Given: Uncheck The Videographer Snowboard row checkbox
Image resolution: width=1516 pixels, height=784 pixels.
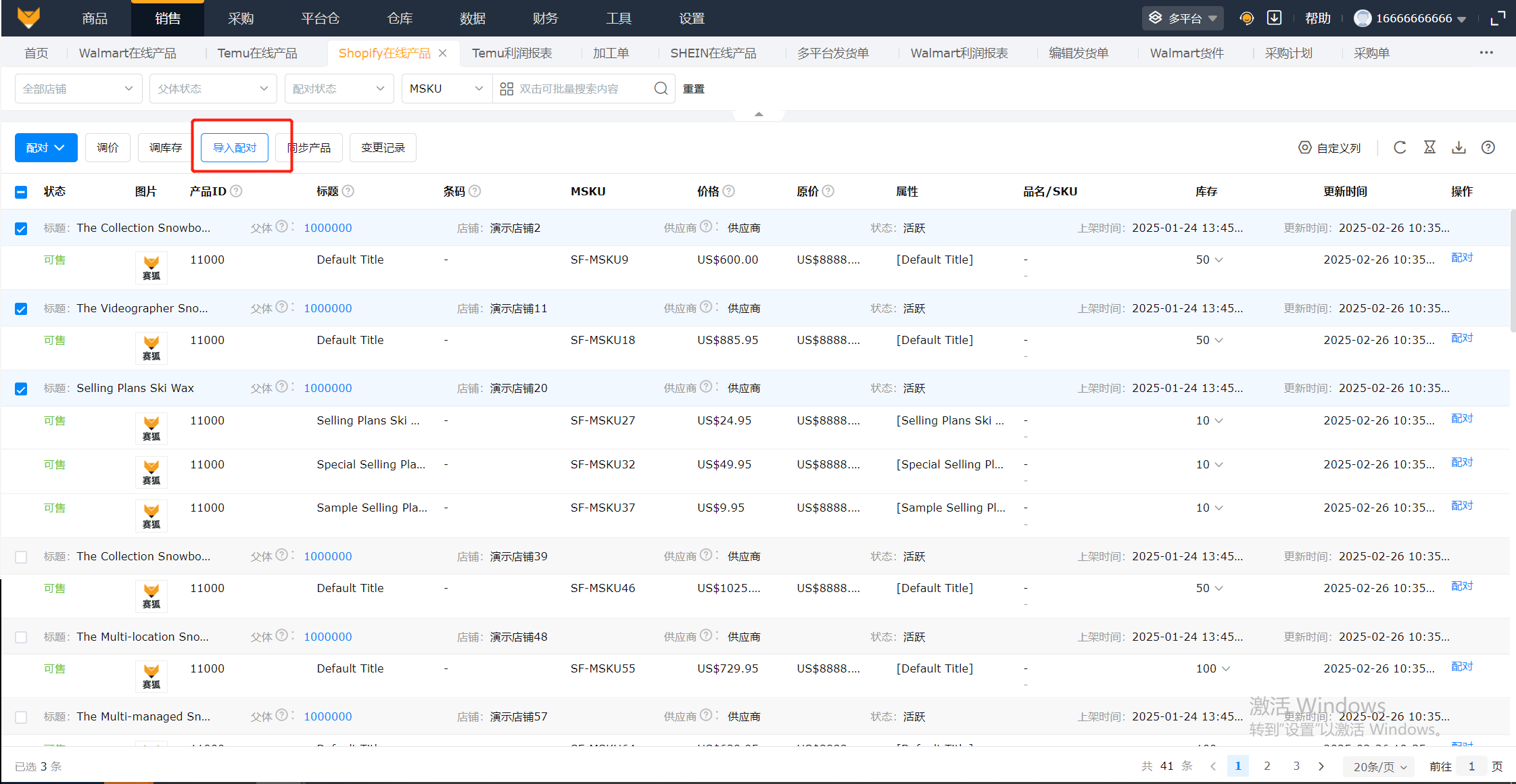Looking at the screenshot, I should (21, 309).
